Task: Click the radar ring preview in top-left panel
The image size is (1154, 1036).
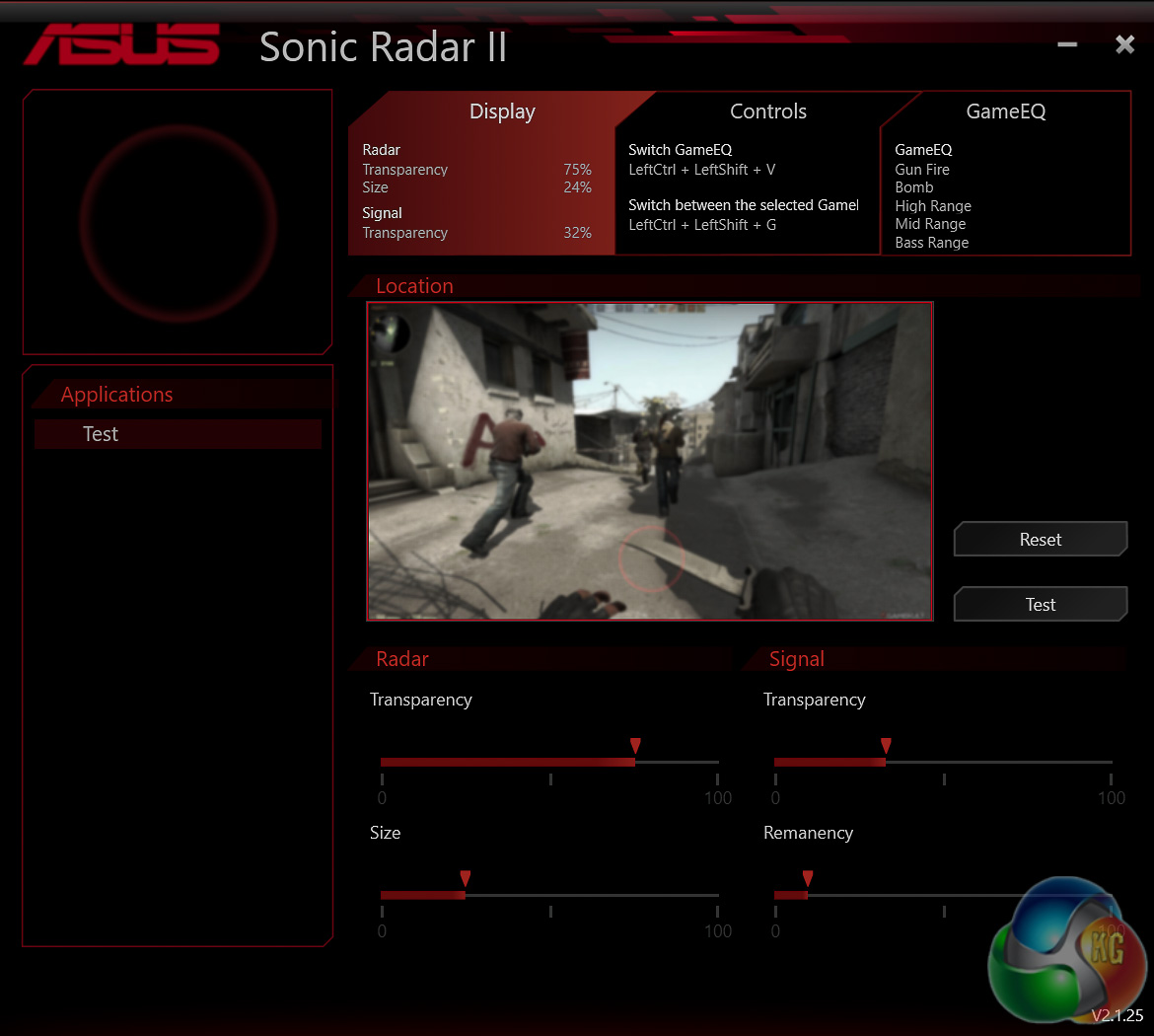Action: point(179,223)
